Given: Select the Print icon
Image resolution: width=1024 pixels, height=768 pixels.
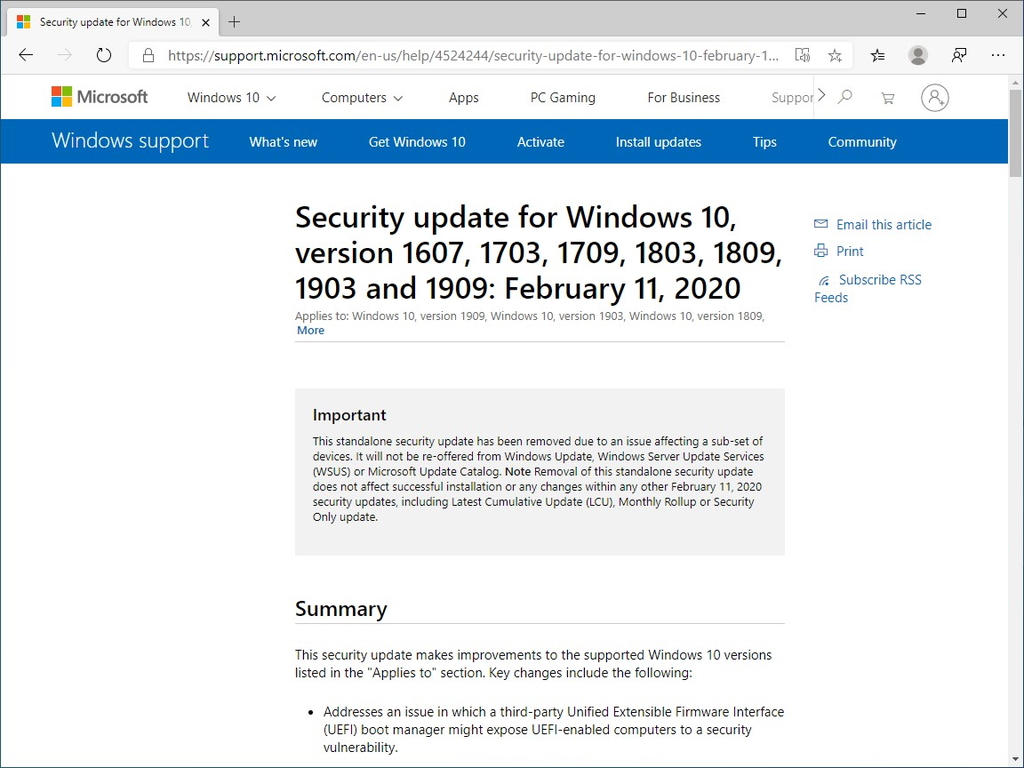Looking at the screenshot, I should click(x=820, y=251).
